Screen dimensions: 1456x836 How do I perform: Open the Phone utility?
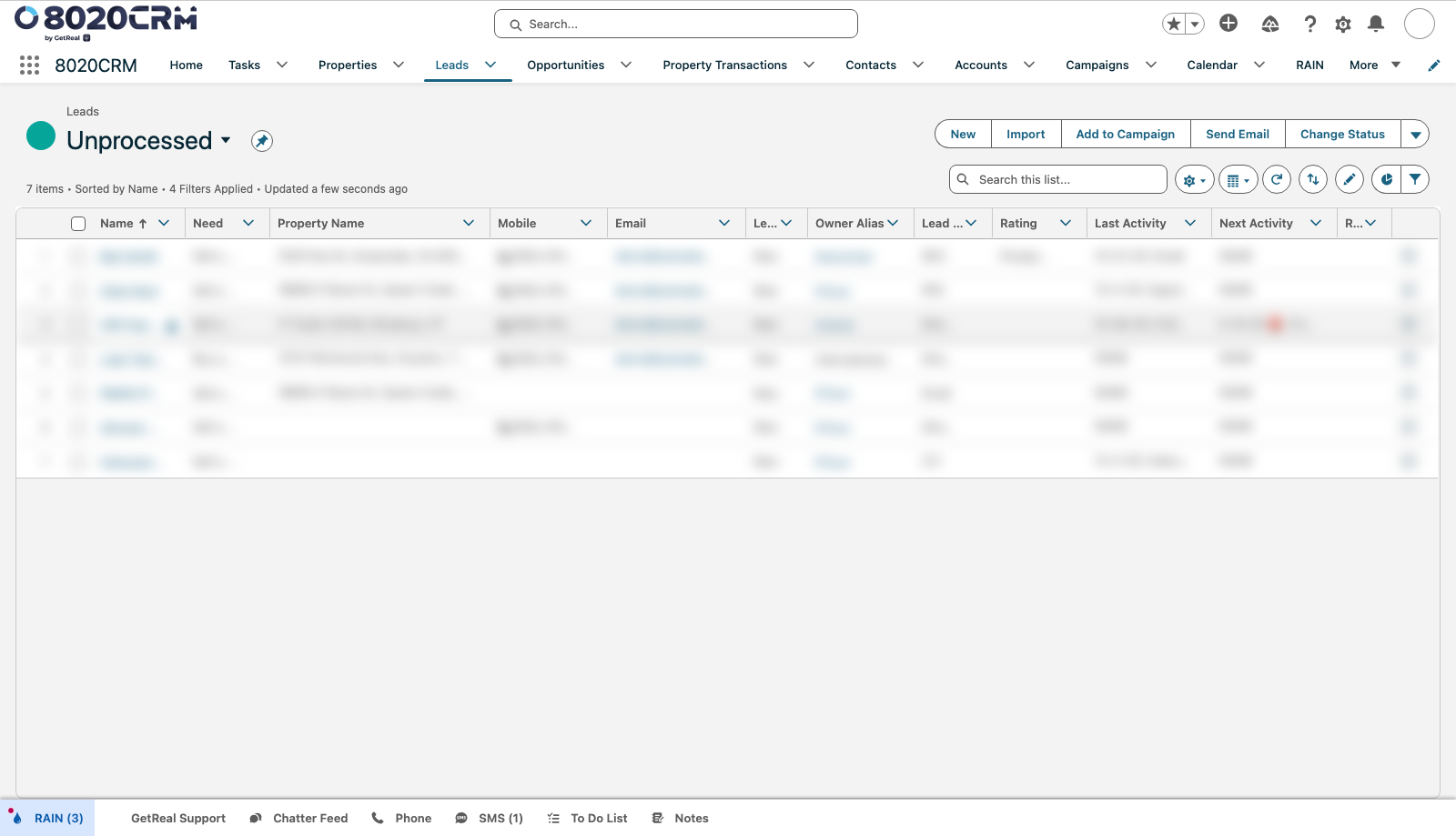pyautogui.click(x=401, y=818)
